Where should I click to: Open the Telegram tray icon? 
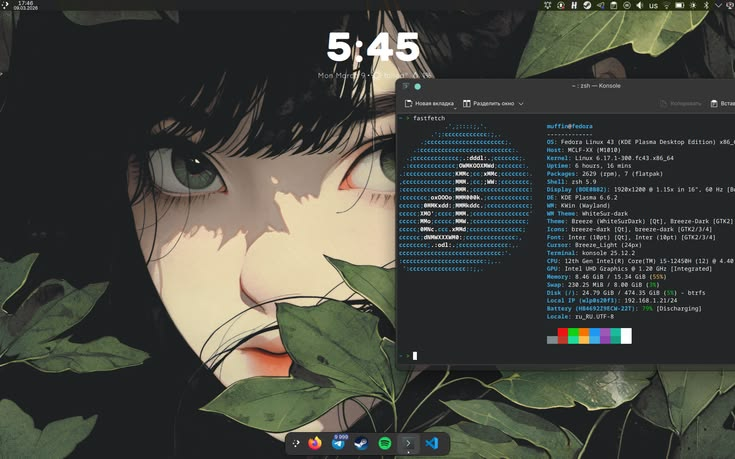click(x=600, y=5)
